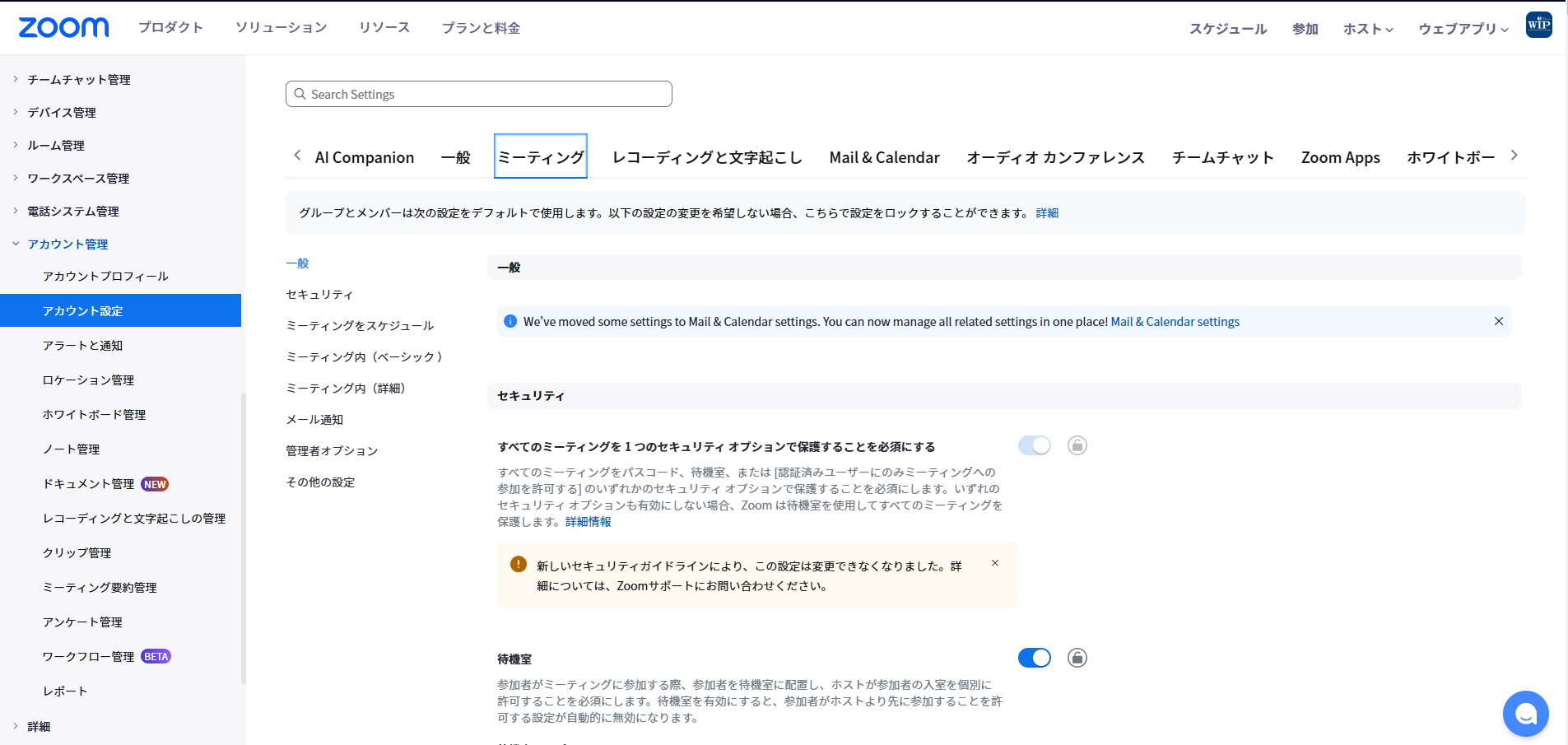Click the Zoom logo
Screen dimensions: 1568x745
coord(63,27)
